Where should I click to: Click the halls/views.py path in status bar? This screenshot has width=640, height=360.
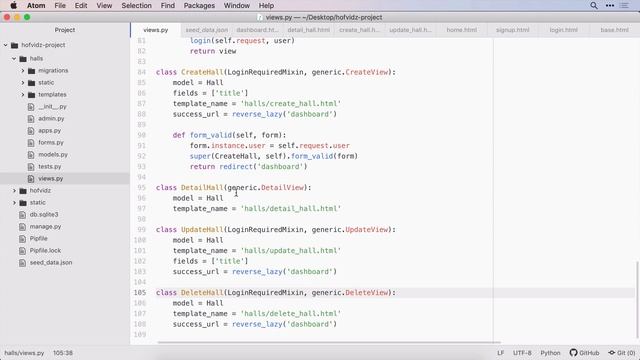coord(24,353)
